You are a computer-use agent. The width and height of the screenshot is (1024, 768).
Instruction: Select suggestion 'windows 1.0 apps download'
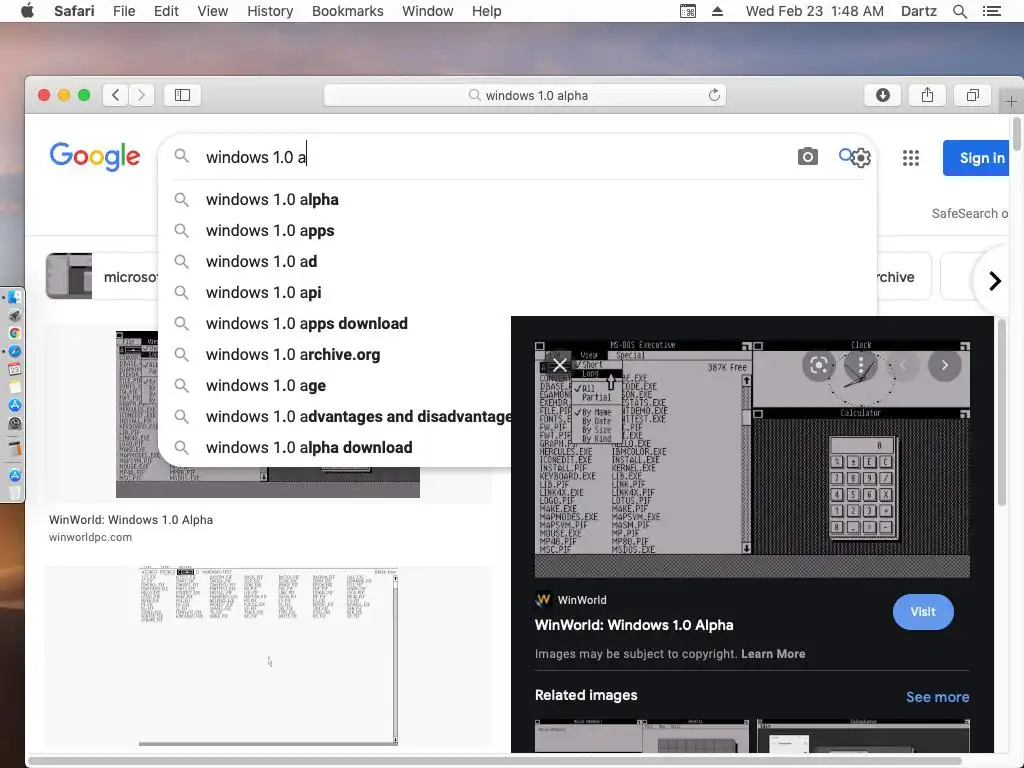(x=335, y=323)
